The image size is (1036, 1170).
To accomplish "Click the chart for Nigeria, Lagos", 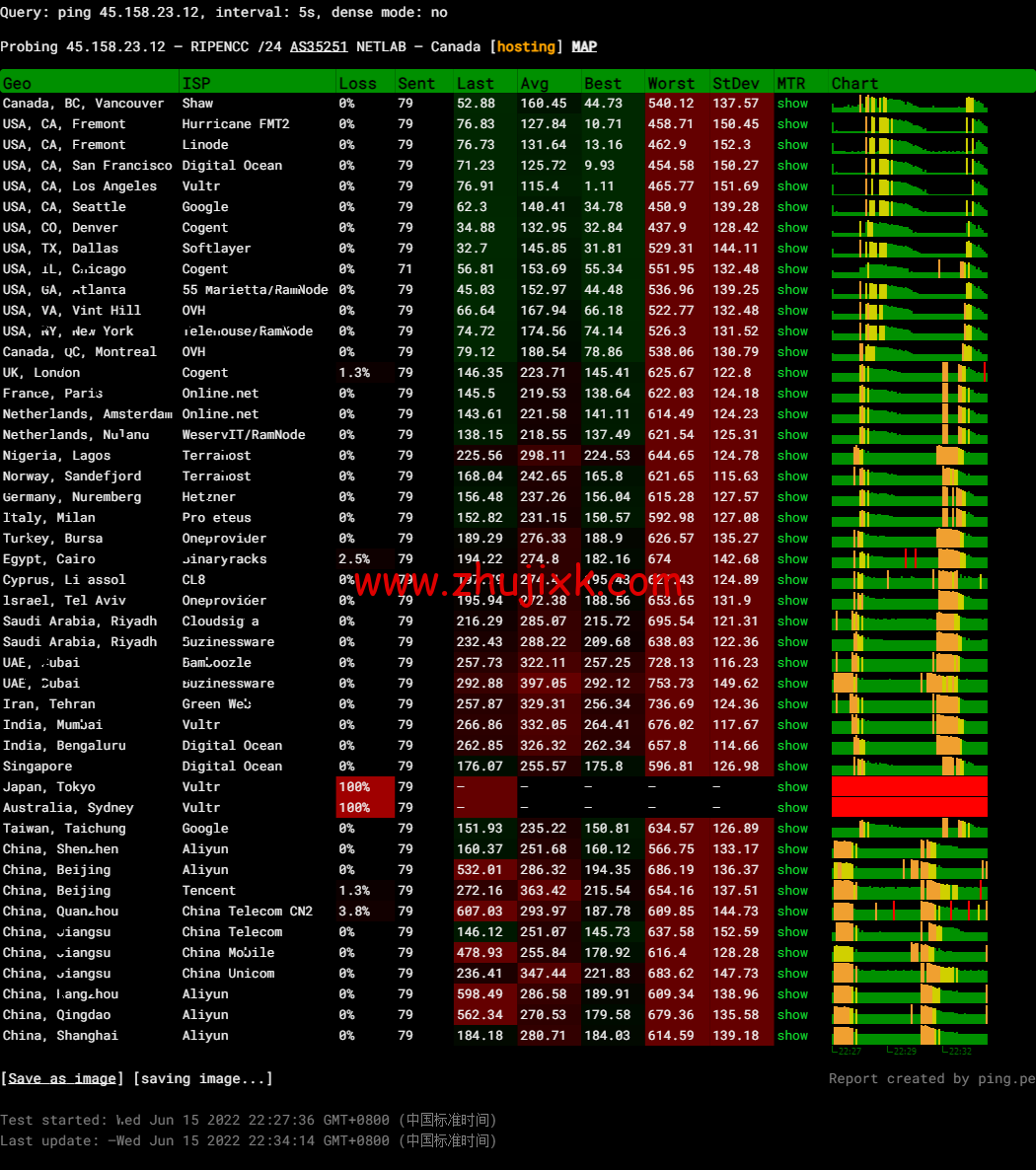I will pyautogui.click(x=909, y=455).
